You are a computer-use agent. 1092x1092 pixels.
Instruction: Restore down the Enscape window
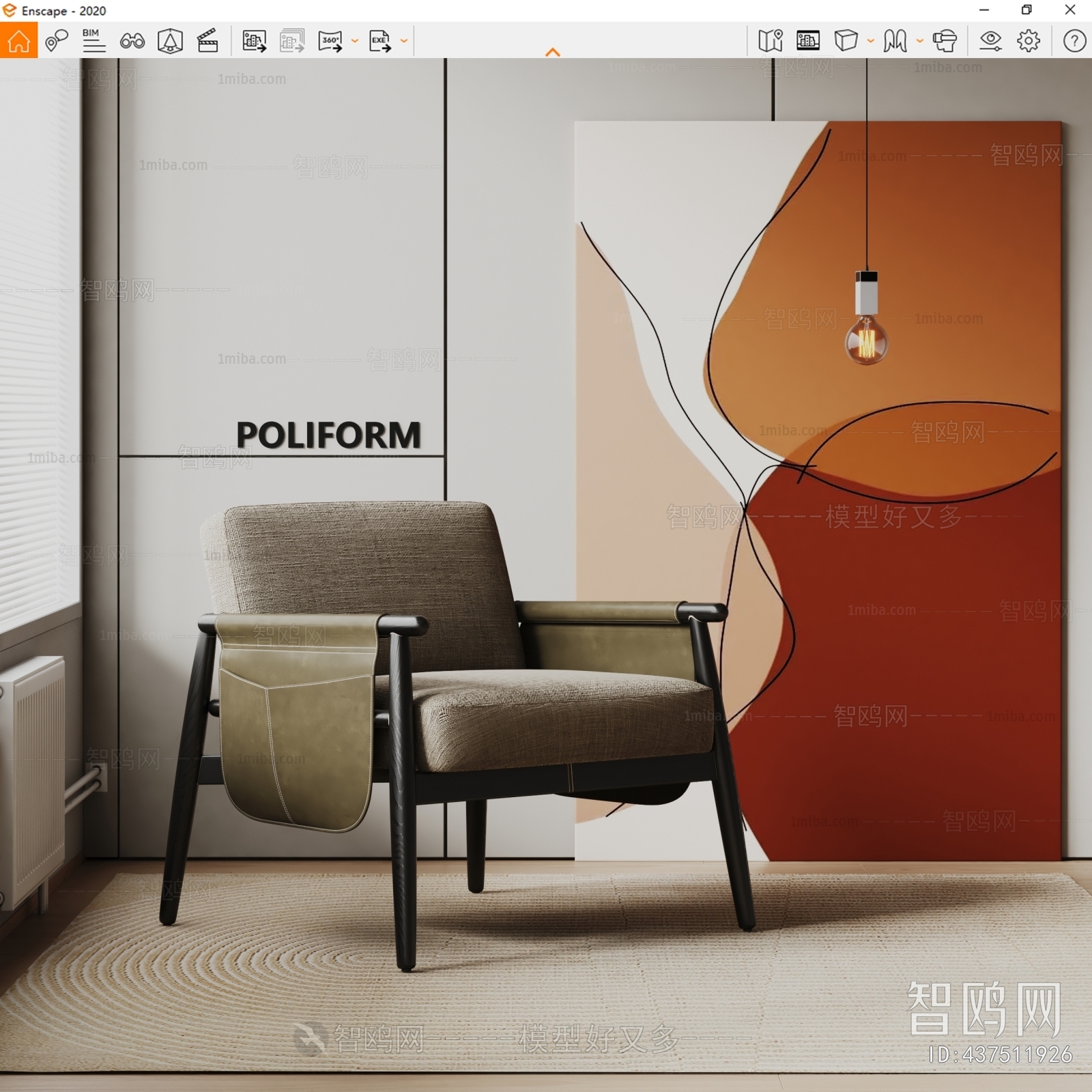(1026, 10)
